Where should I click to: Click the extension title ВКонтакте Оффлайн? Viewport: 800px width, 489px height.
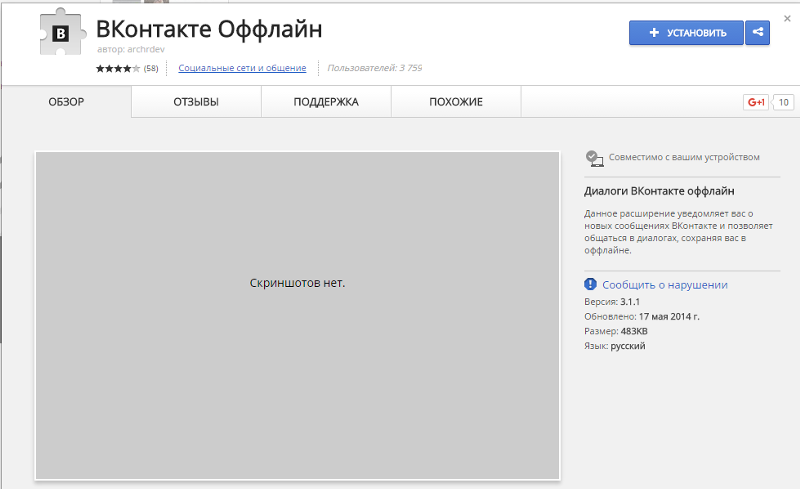point(209,29)
